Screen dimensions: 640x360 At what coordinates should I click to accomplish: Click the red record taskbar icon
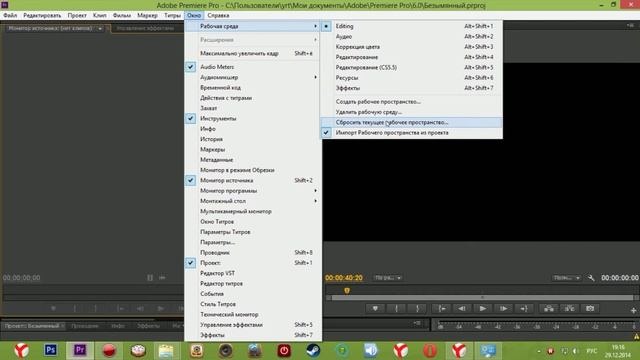coord(109,350)
